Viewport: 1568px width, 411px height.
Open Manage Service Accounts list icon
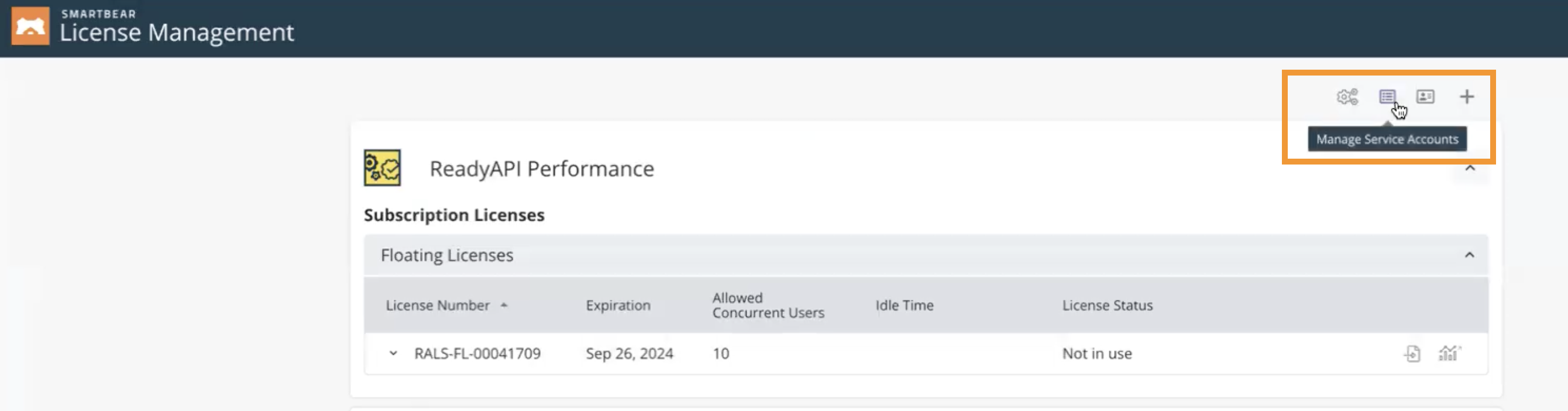tap(1387, 97)
